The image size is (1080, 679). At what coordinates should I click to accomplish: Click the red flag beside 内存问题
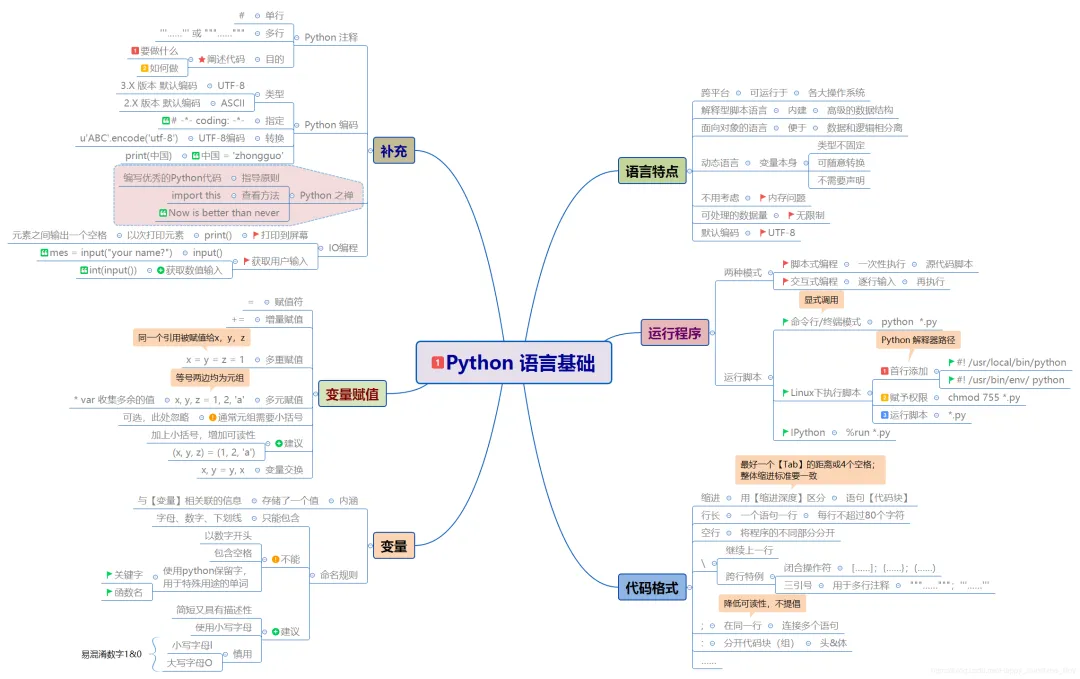click(x=762, y=198)
